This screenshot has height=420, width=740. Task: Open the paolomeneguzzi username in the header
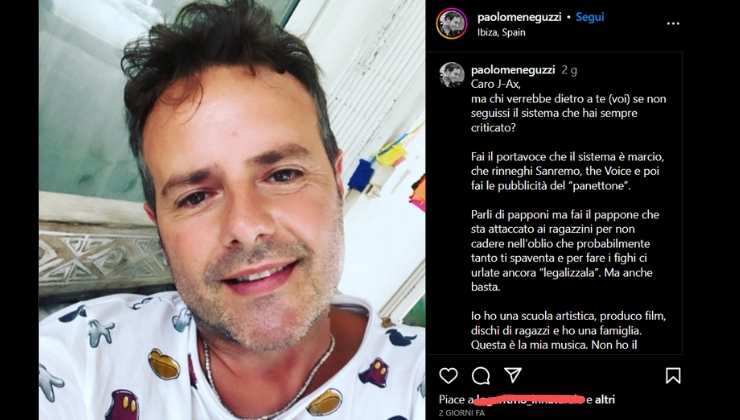tap(519, 17)
